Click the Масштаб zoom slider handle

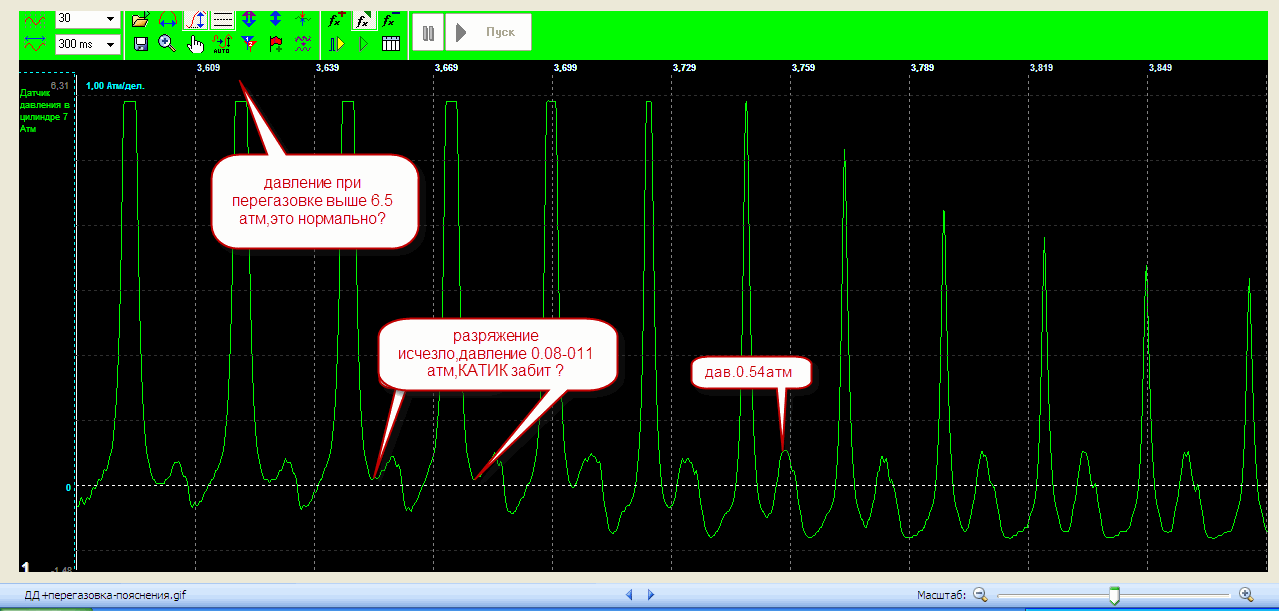(x=1114, y=595)
